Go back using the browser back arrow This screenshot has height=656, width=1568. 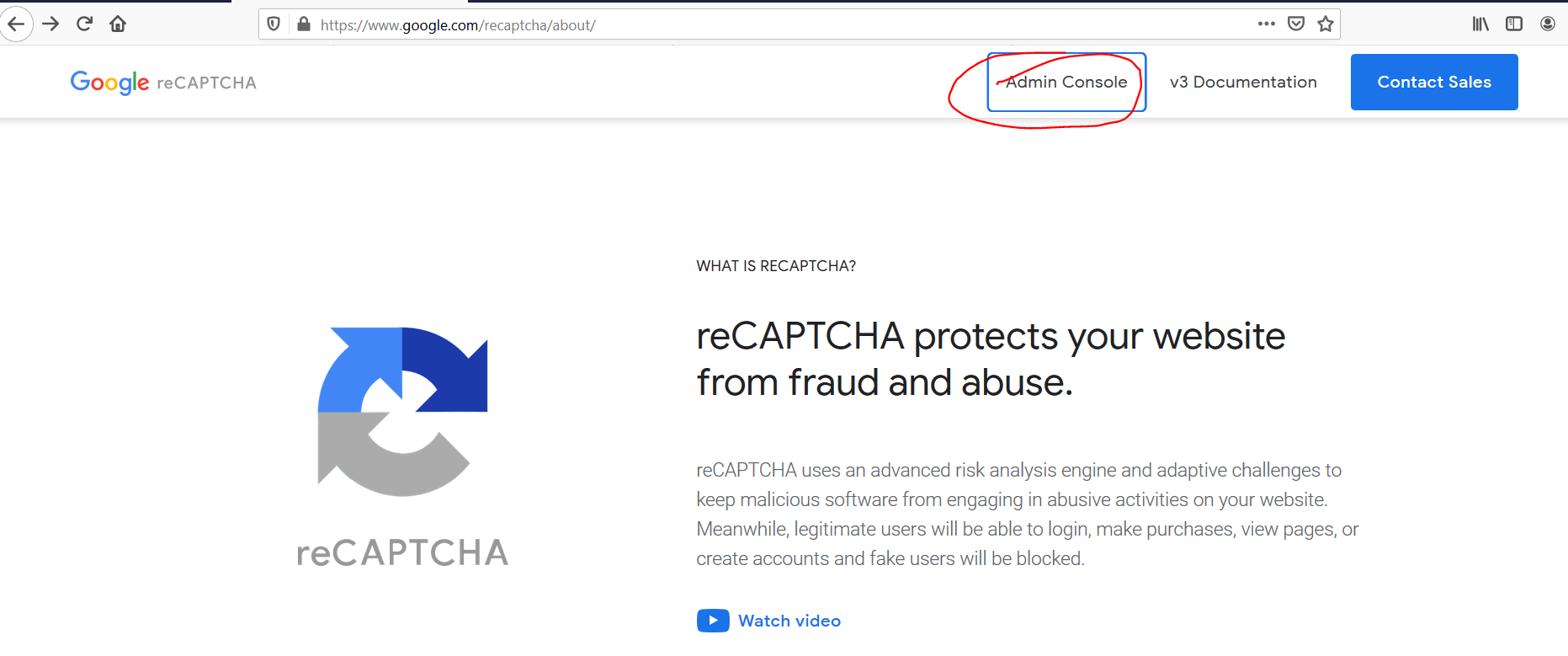click(15, 24)
